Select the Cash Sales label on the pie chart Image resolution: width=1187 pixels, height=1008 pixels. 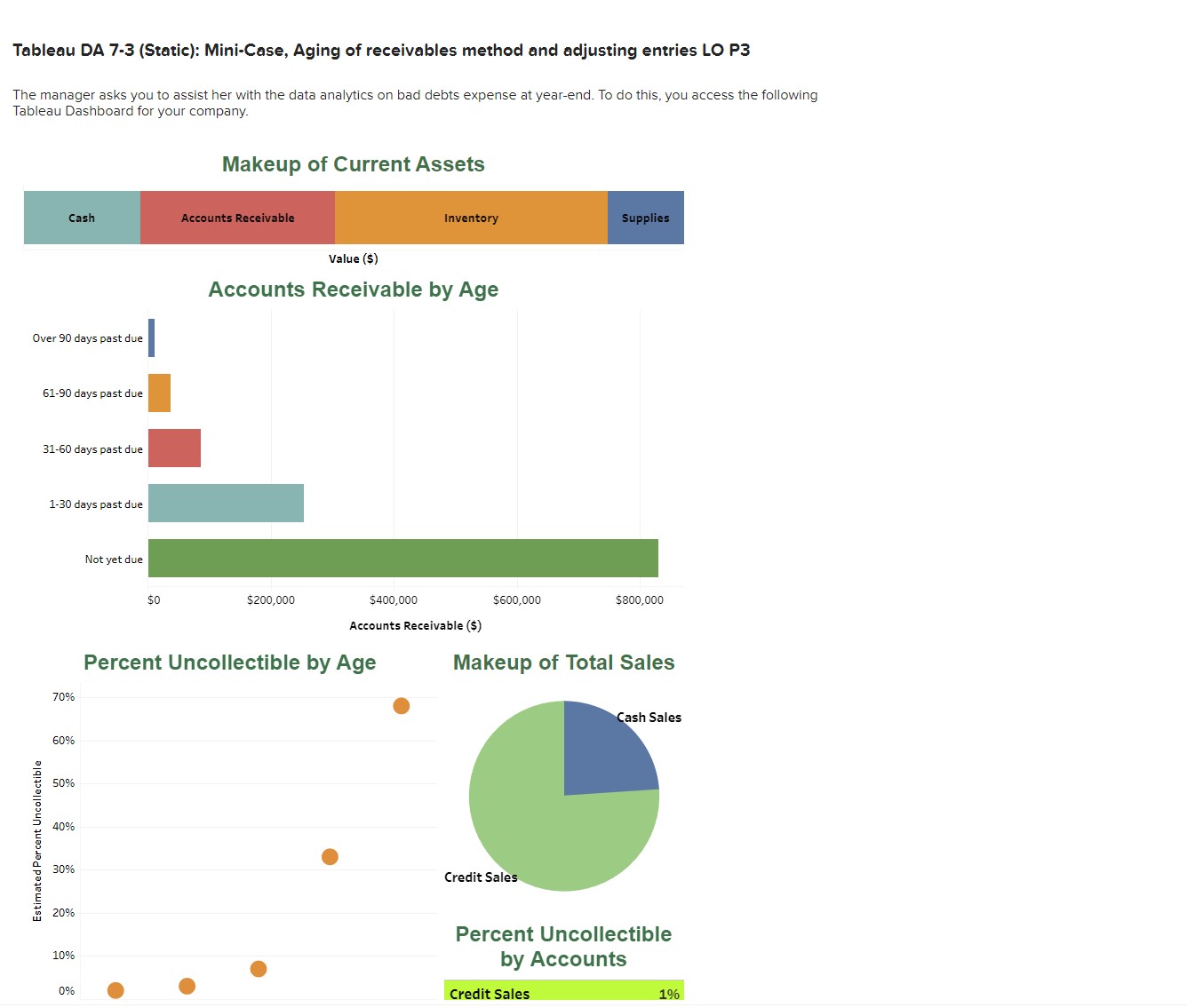pos(649,718)
